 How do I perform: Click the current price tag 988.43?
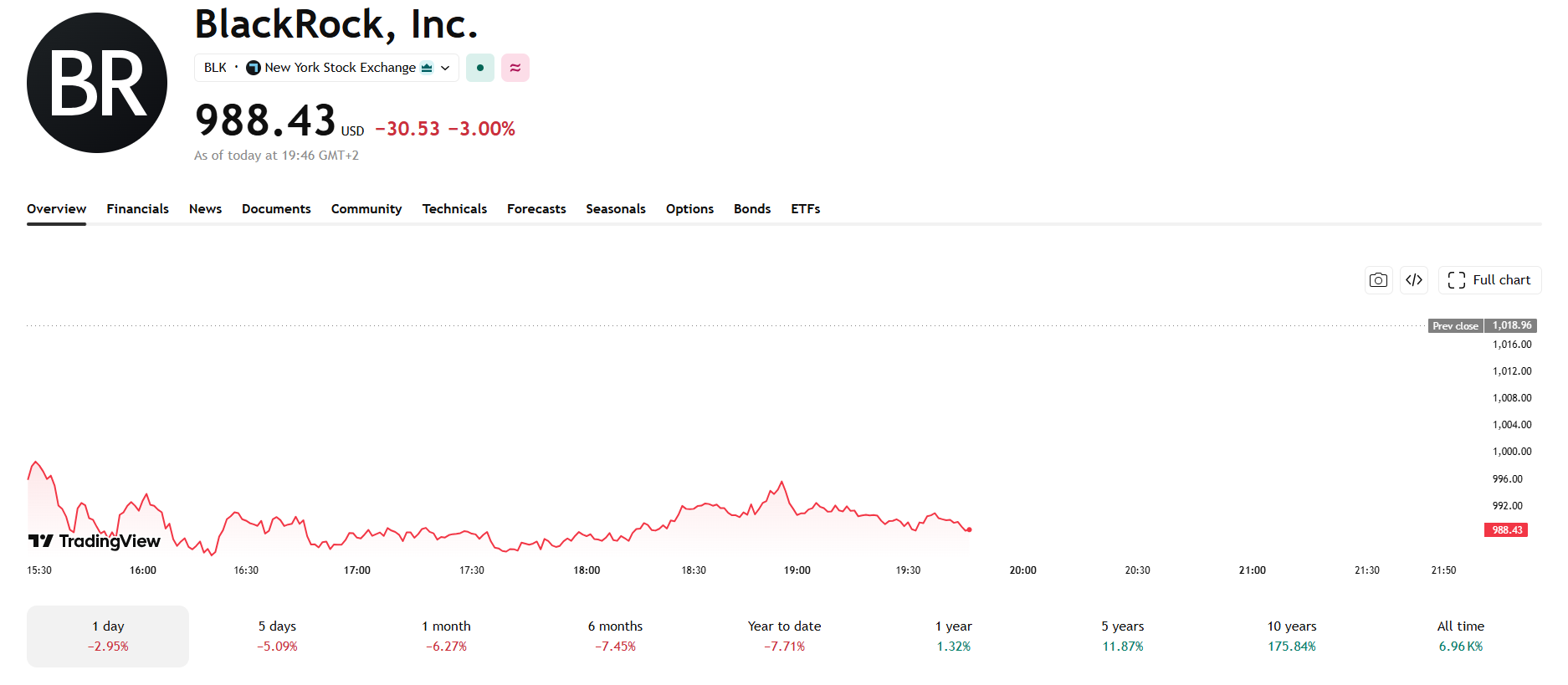tap(1506, 529)
